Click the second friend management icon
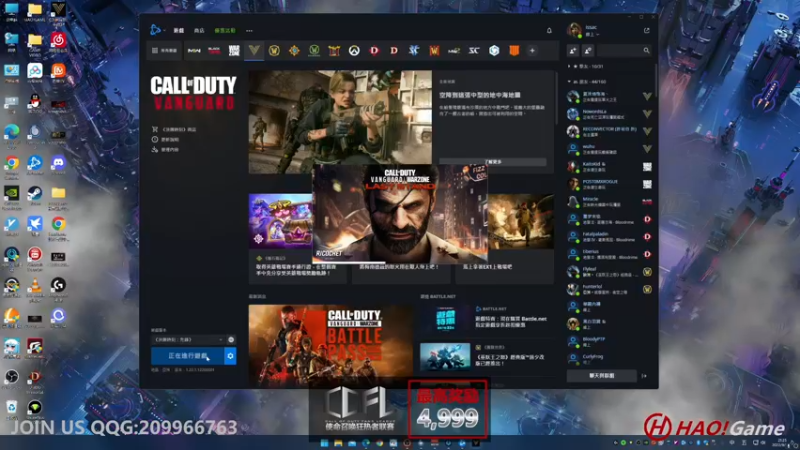This screenshot has width=800, height=450. (588, 51)
